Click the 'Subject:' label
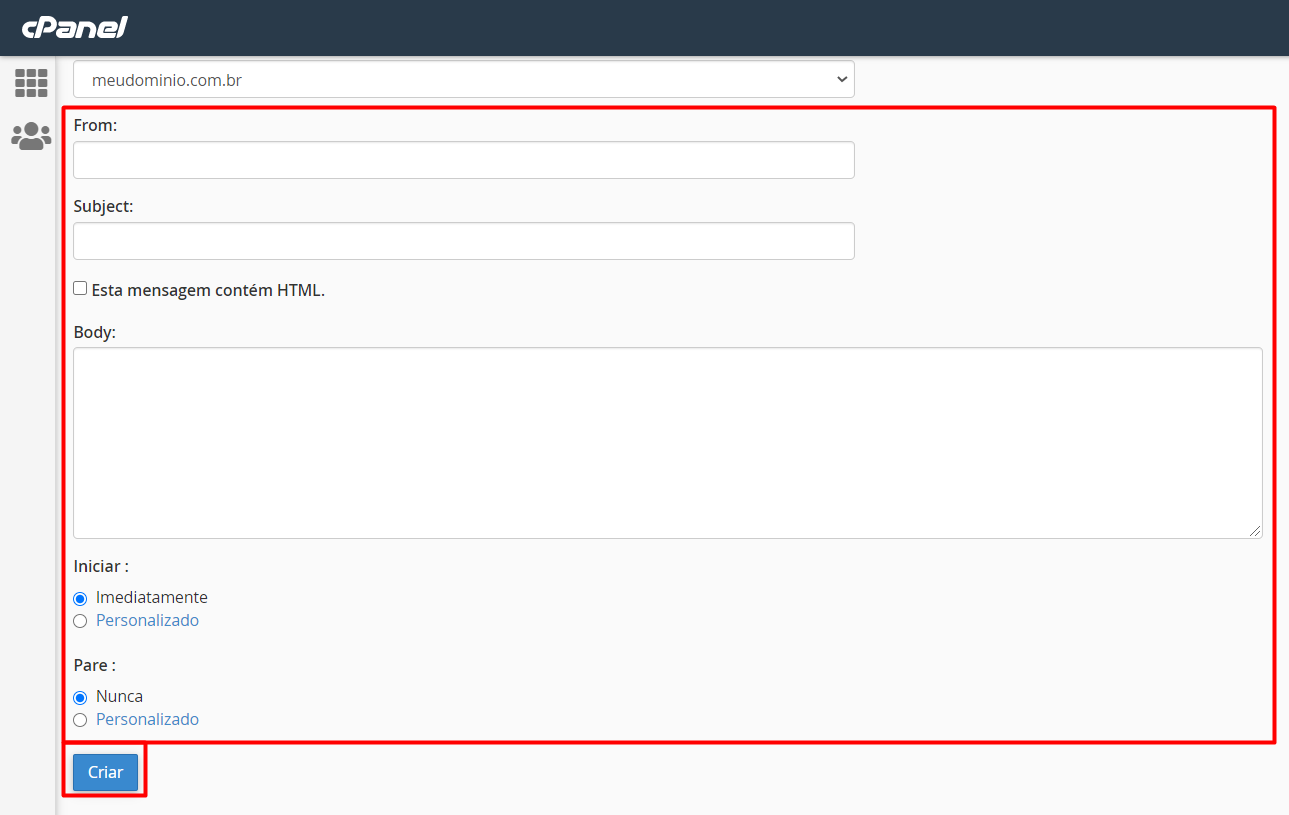The image size is (1289, 815). point(103,206)
